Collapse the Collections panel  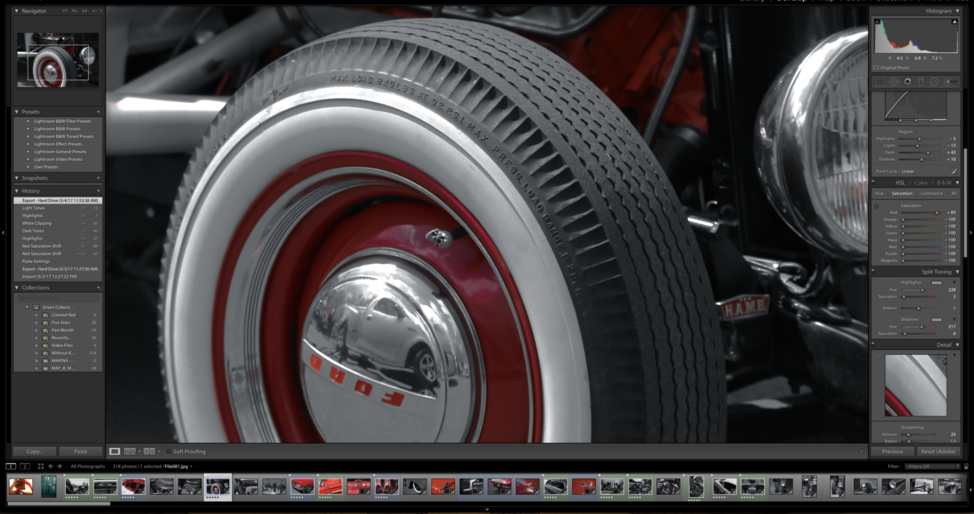coord(17,288)
